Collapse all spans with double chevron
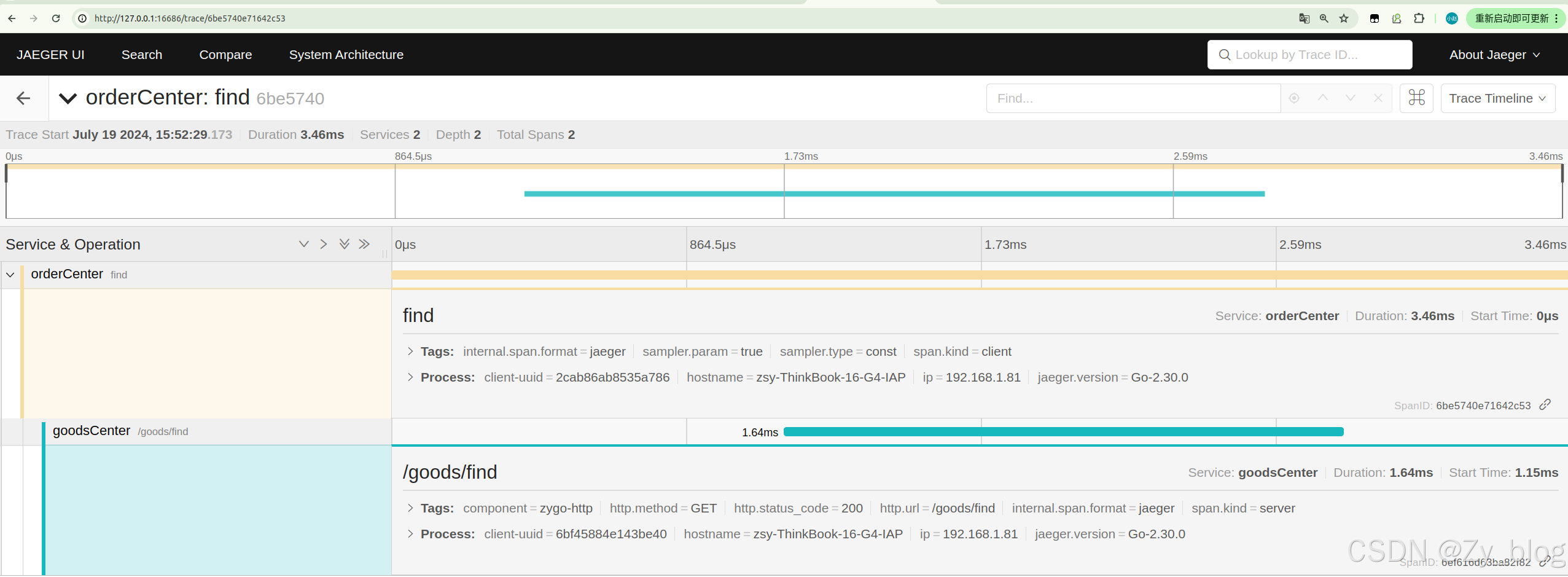 coord(364,244)
